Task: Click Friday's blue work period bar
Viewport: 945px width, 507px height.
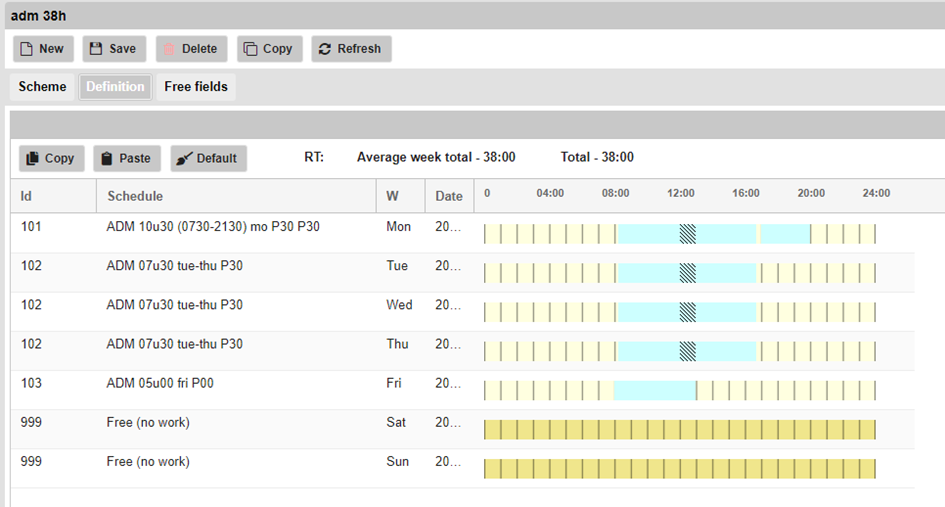Action: (x=654, y=390)
